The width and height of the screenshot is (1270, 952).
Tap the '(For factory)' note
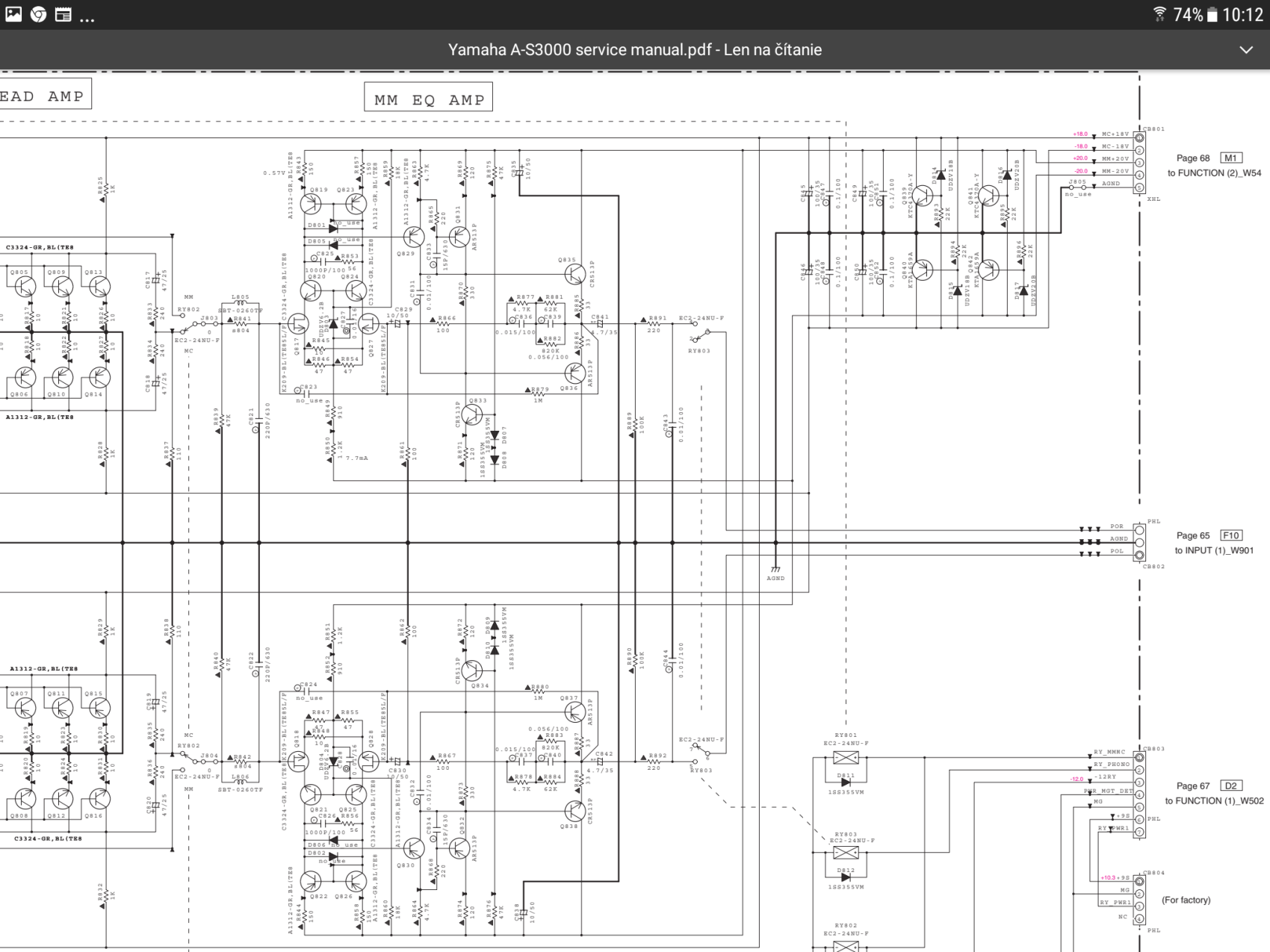[x=1186, y=900]
